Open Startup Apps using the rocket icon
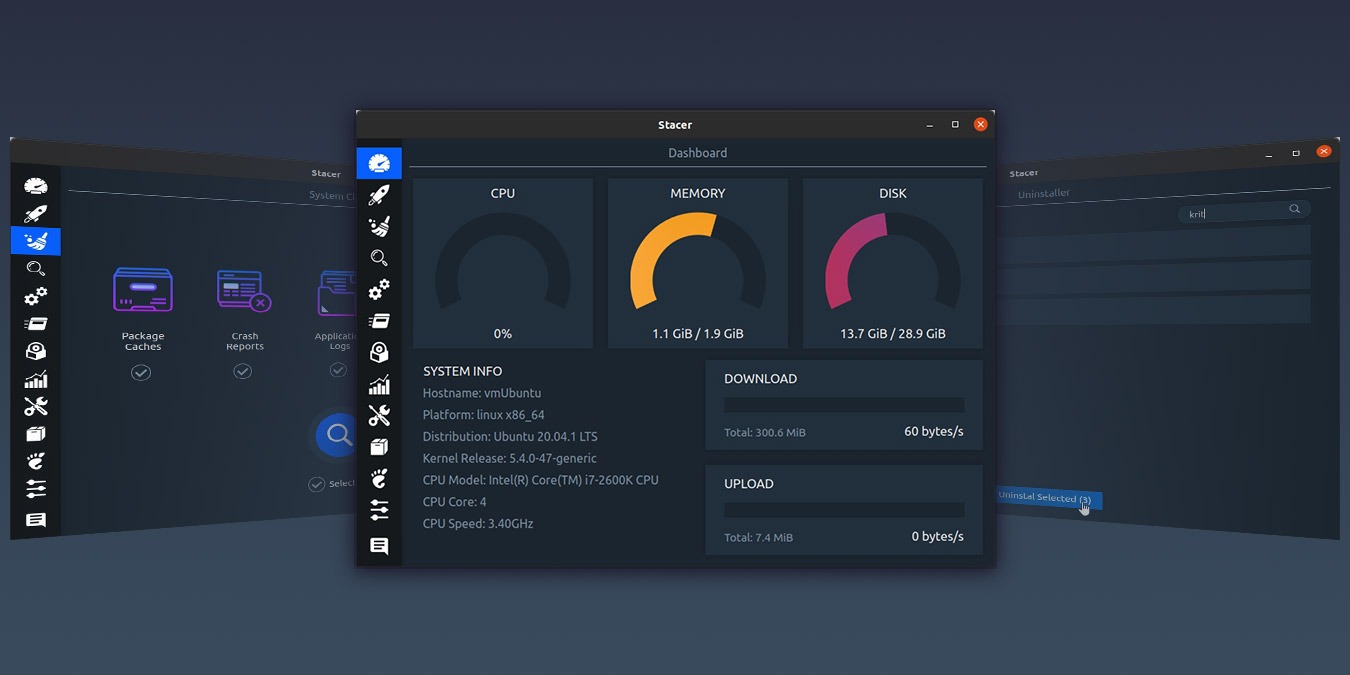 pyautogui.click(x=379, y=194)
